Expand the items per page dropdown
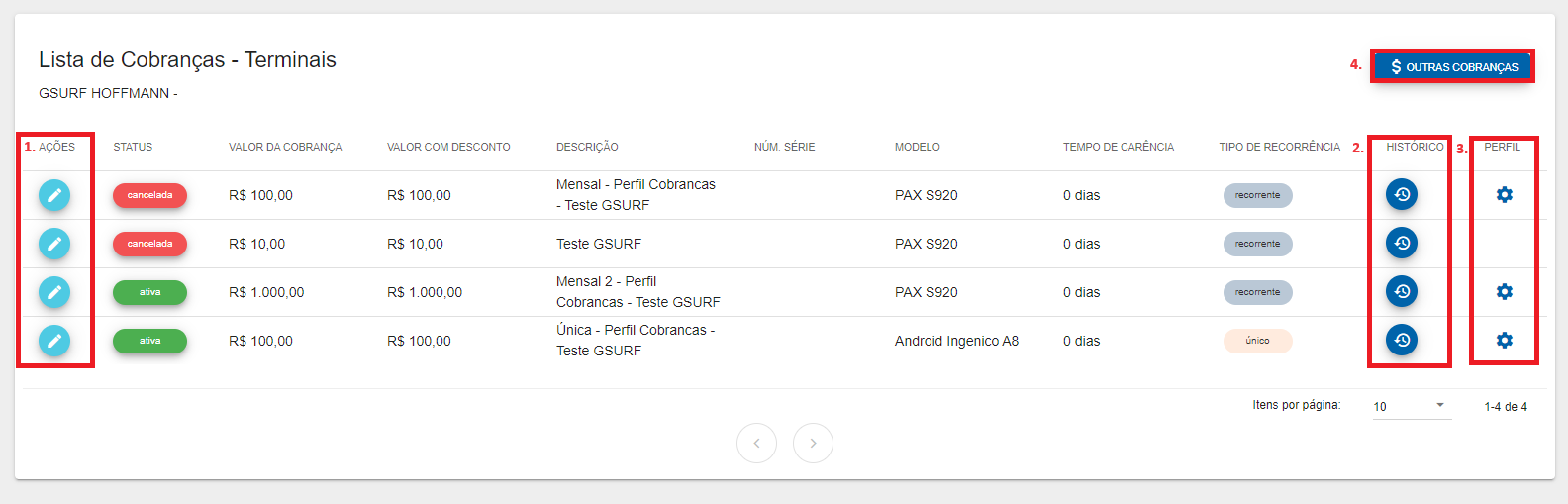1568x504 pixels. [x=1411, y=406]
